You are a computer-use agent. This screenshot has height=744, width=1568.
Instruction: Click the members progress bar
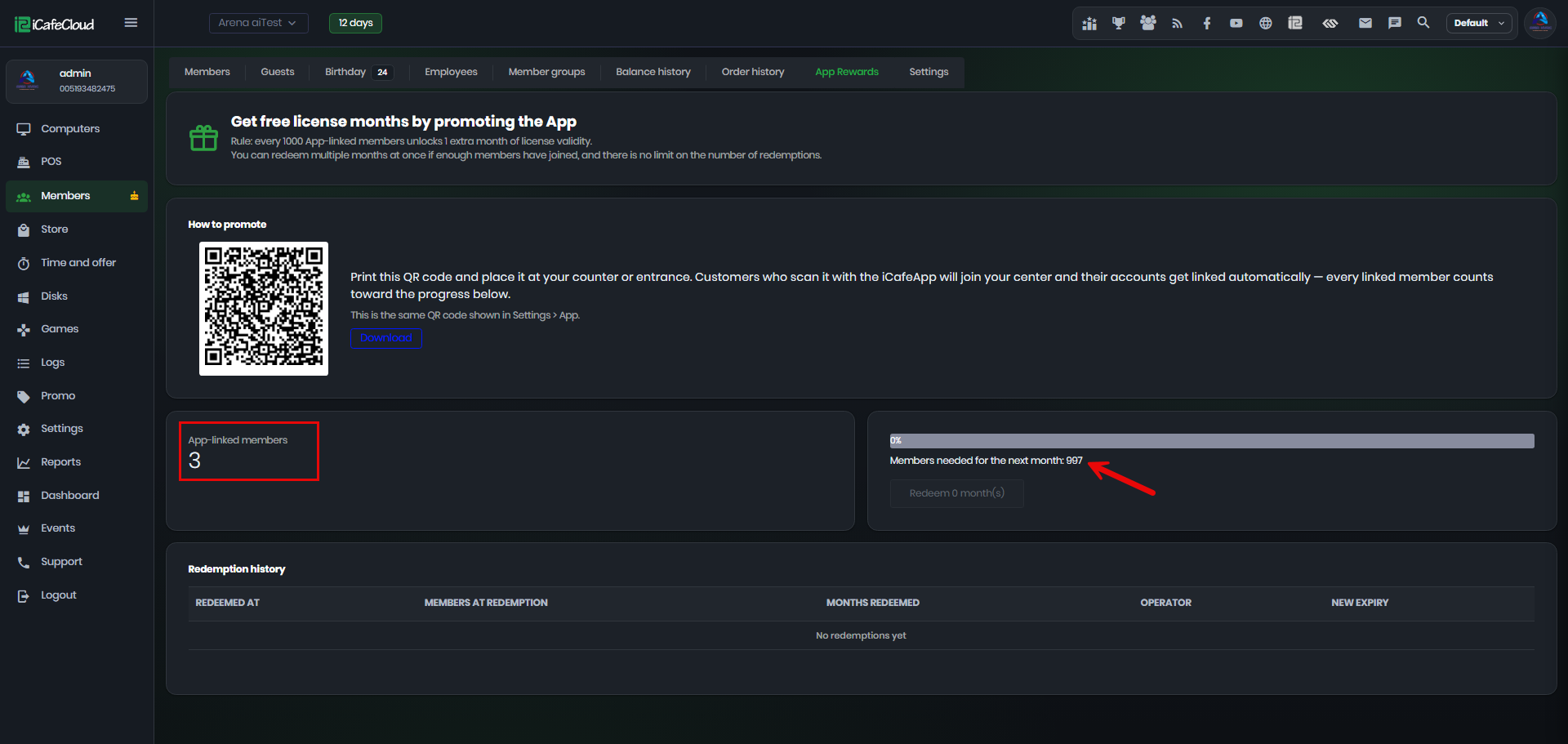[x=1212, y=441]
